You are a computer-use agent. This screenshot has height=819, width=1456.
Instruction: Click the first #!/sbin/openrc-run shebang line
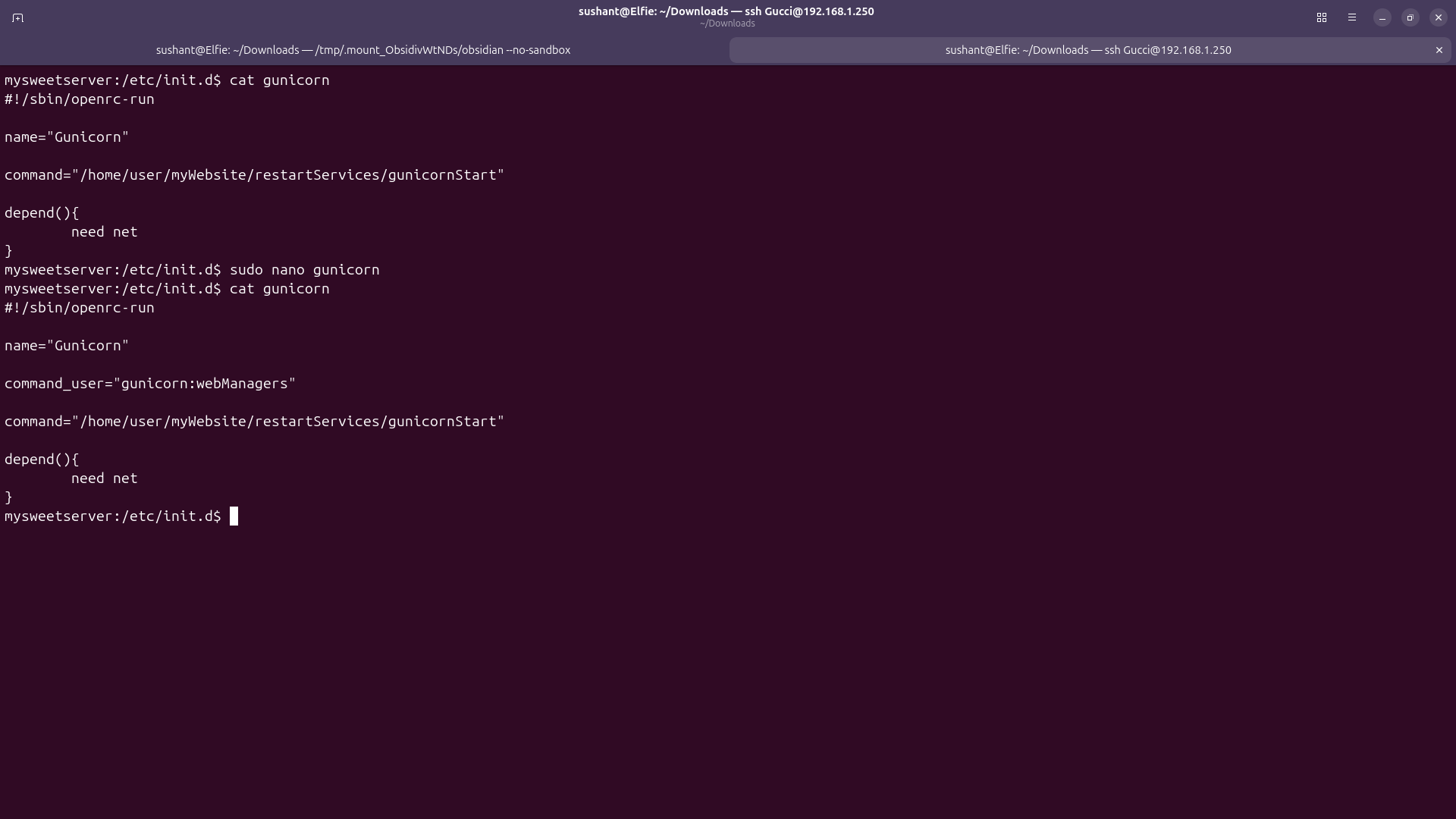point(80,99)
